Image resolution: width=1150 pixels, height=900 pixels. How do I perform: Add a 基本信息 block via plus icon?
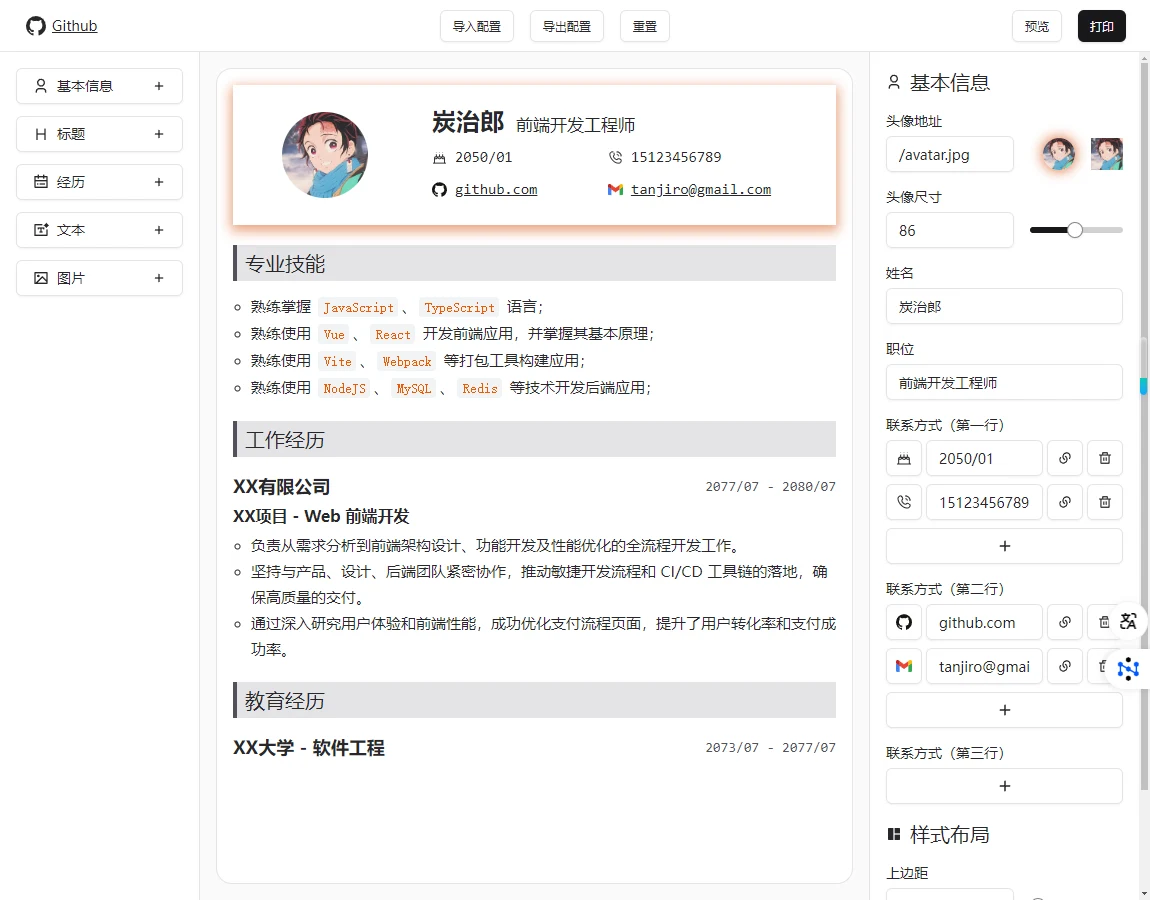pos(158,86)
